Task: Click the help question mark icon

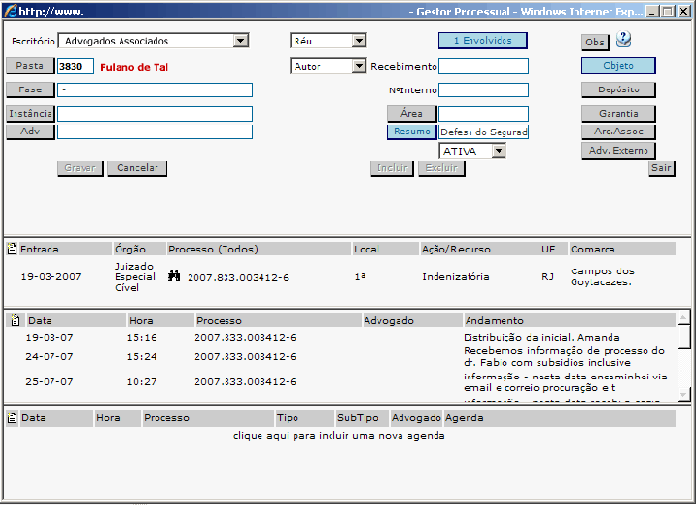Action: [x=623, y=40]
